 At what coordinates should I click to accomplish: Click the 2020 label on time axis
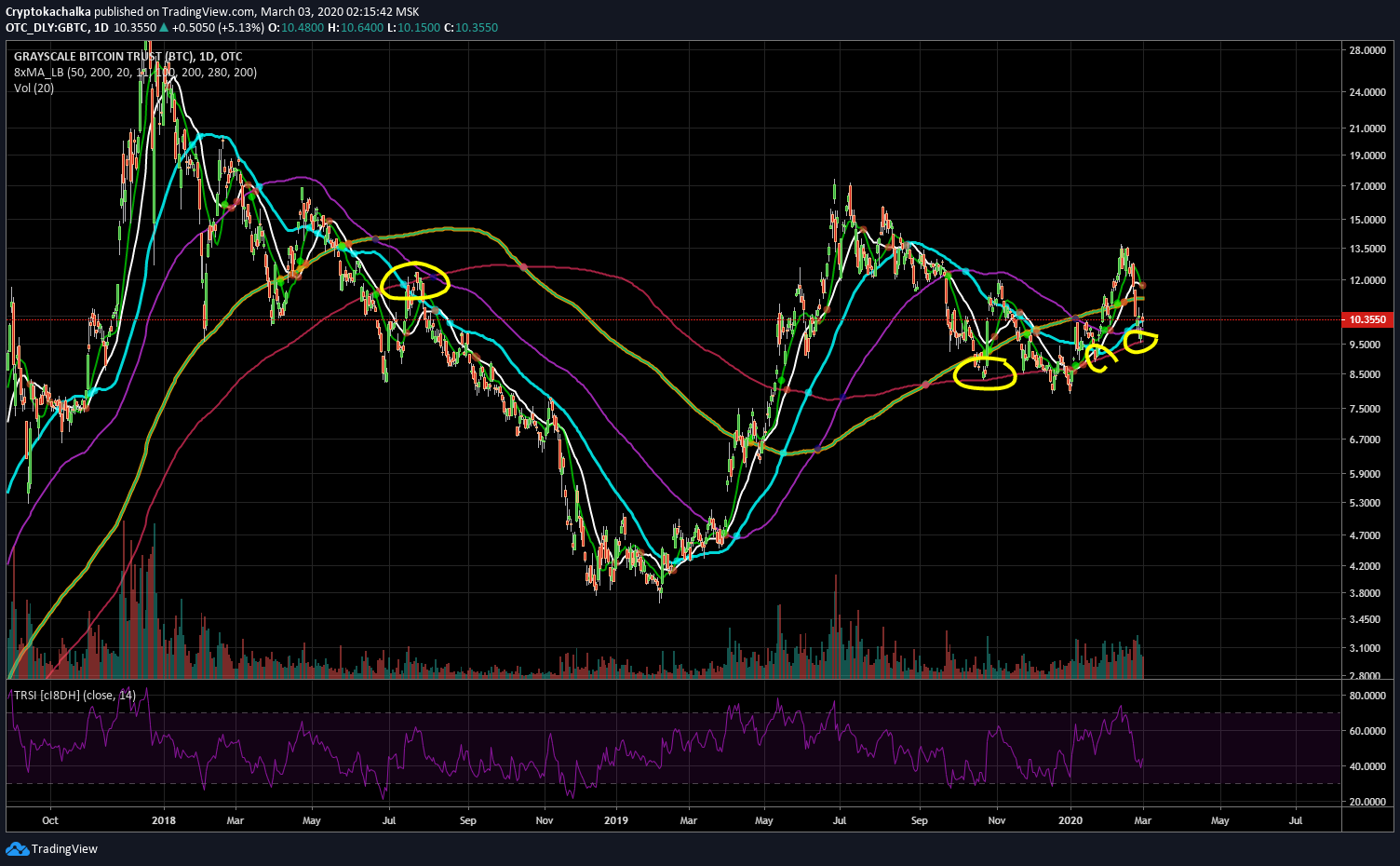[x=1071, y=820]
